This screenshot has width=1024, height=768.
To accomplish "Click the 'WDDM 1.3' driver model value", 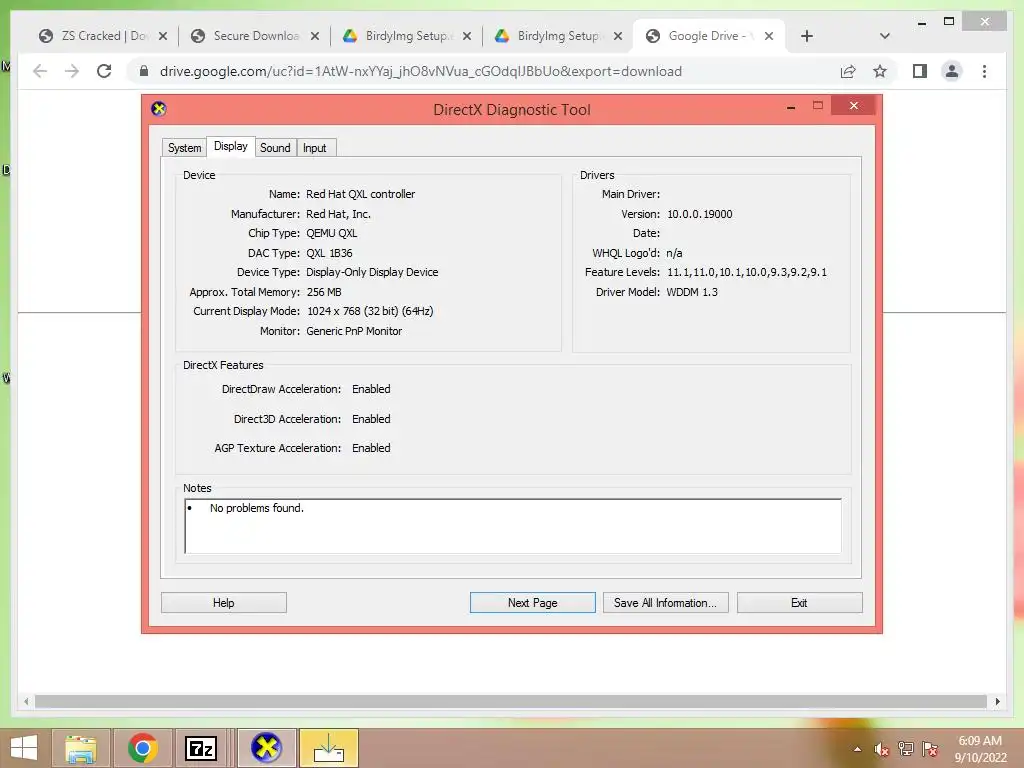I will tap(692, 292).
